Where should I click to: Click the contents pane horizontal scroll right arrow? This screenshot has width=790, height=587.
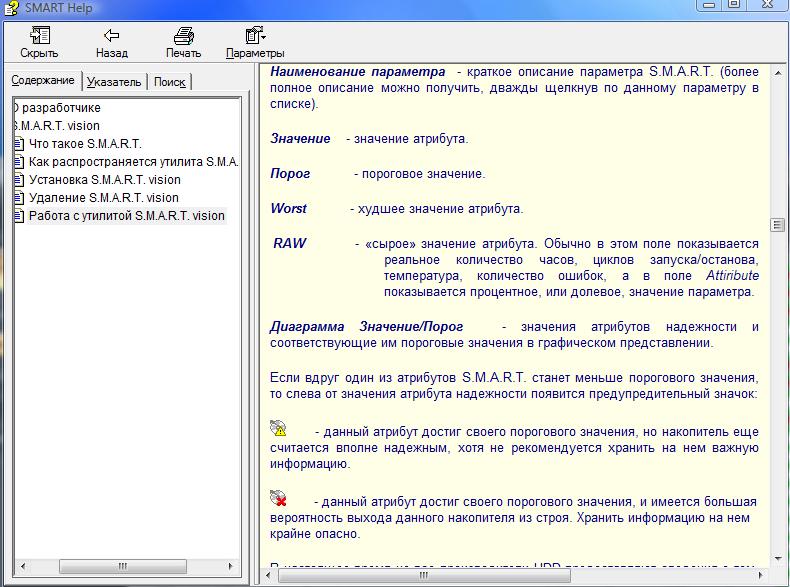click(x=230, y=566)
